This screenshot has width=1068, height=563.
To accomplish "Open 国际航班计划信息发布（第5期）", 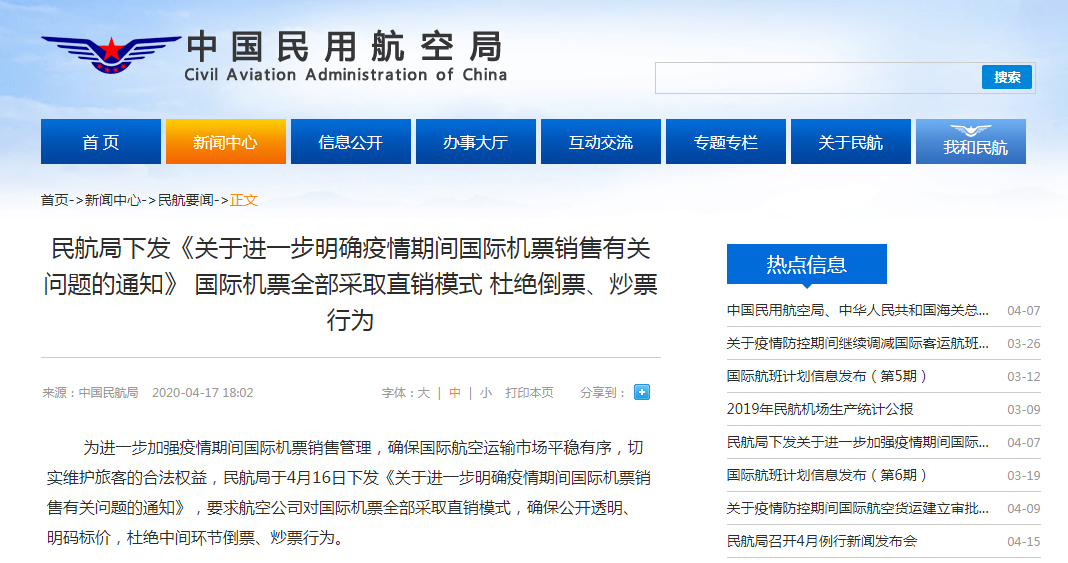I will pyautogui.click(x=827, y=376).
